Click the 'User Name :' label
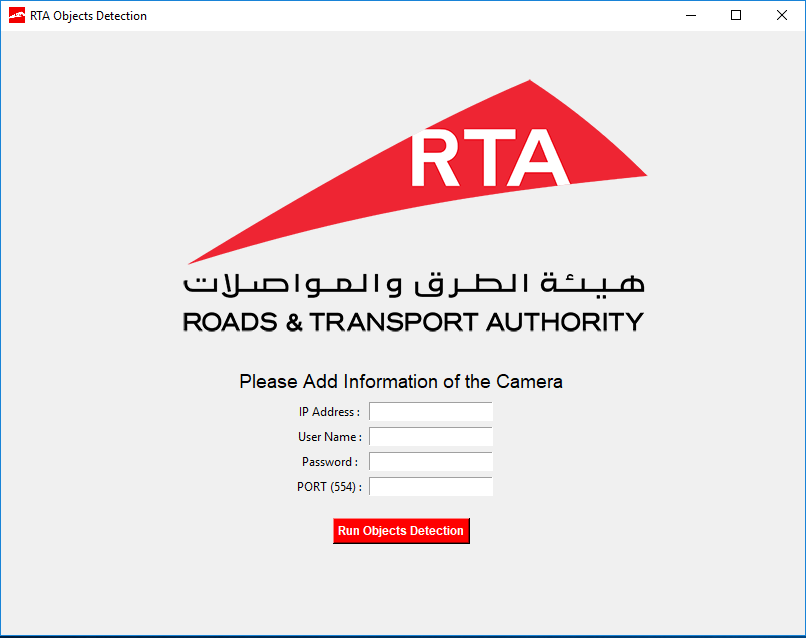 click(329, 437)
